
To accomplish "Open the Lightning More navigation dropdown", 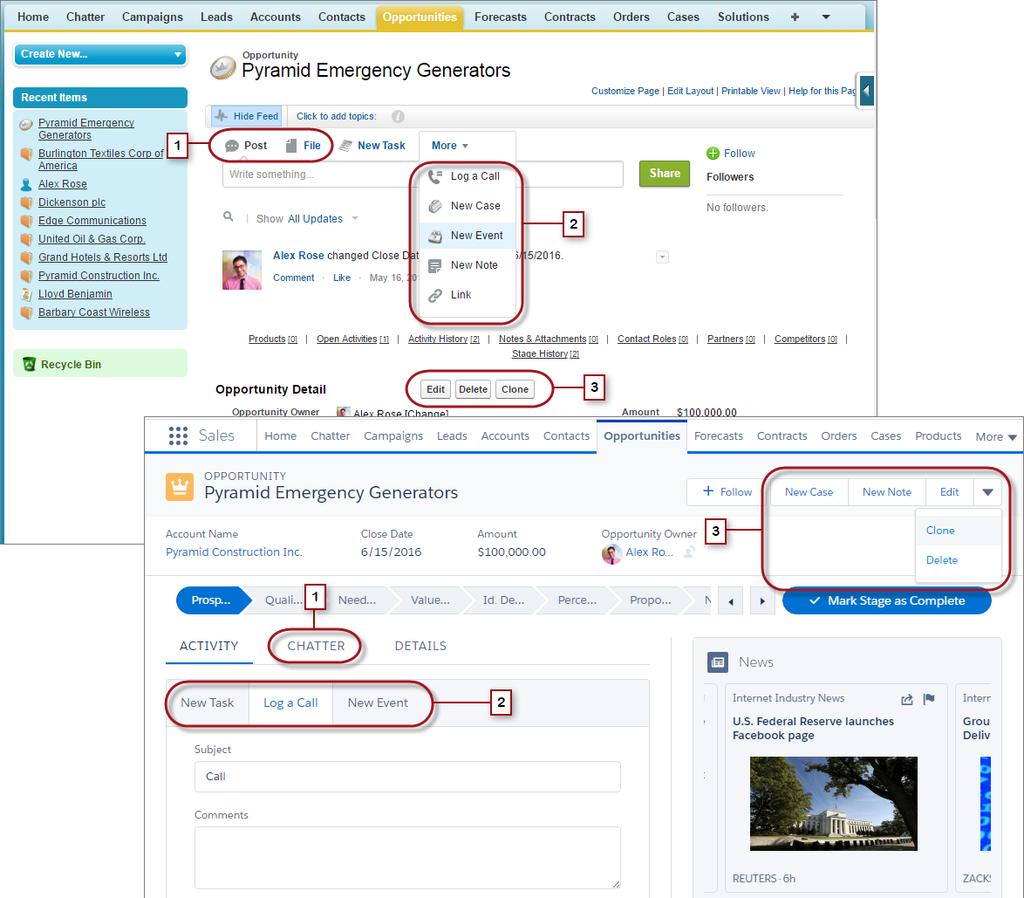I will point(995,436).
